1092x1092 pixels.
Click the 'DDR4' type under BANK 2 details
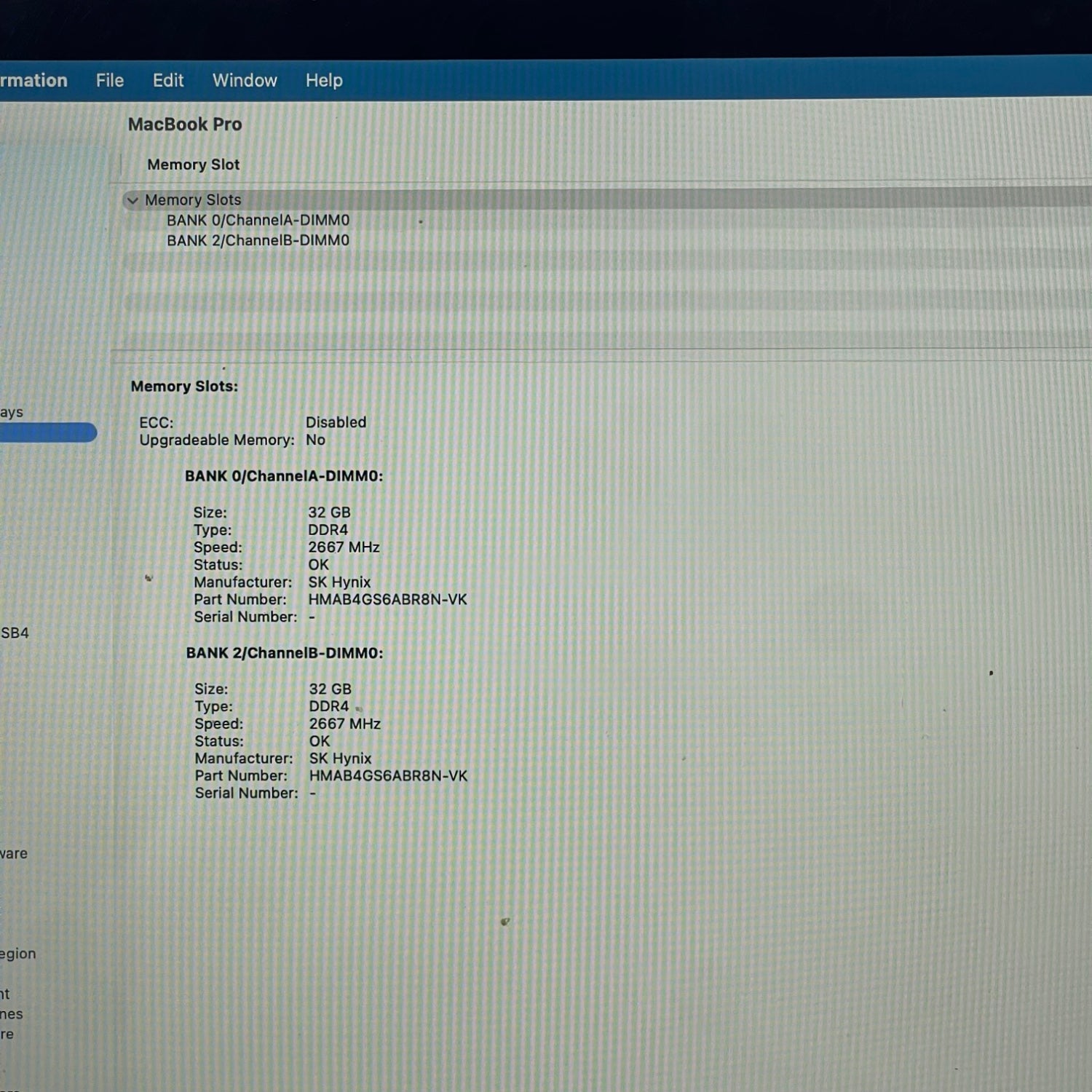click(329, 706)
